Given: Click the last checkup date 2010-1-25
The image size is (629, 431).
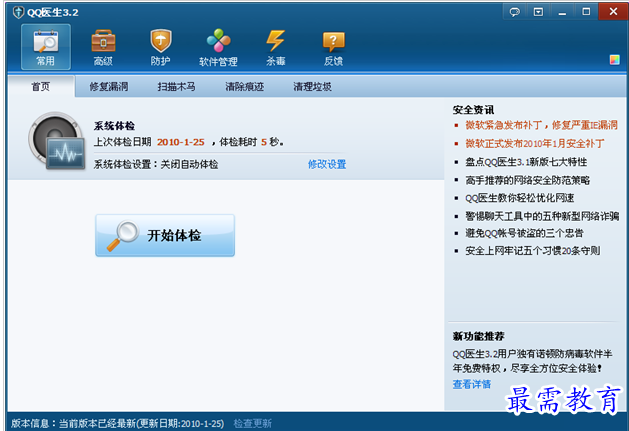Looking at the screenshot, I should tap(181, 142).
